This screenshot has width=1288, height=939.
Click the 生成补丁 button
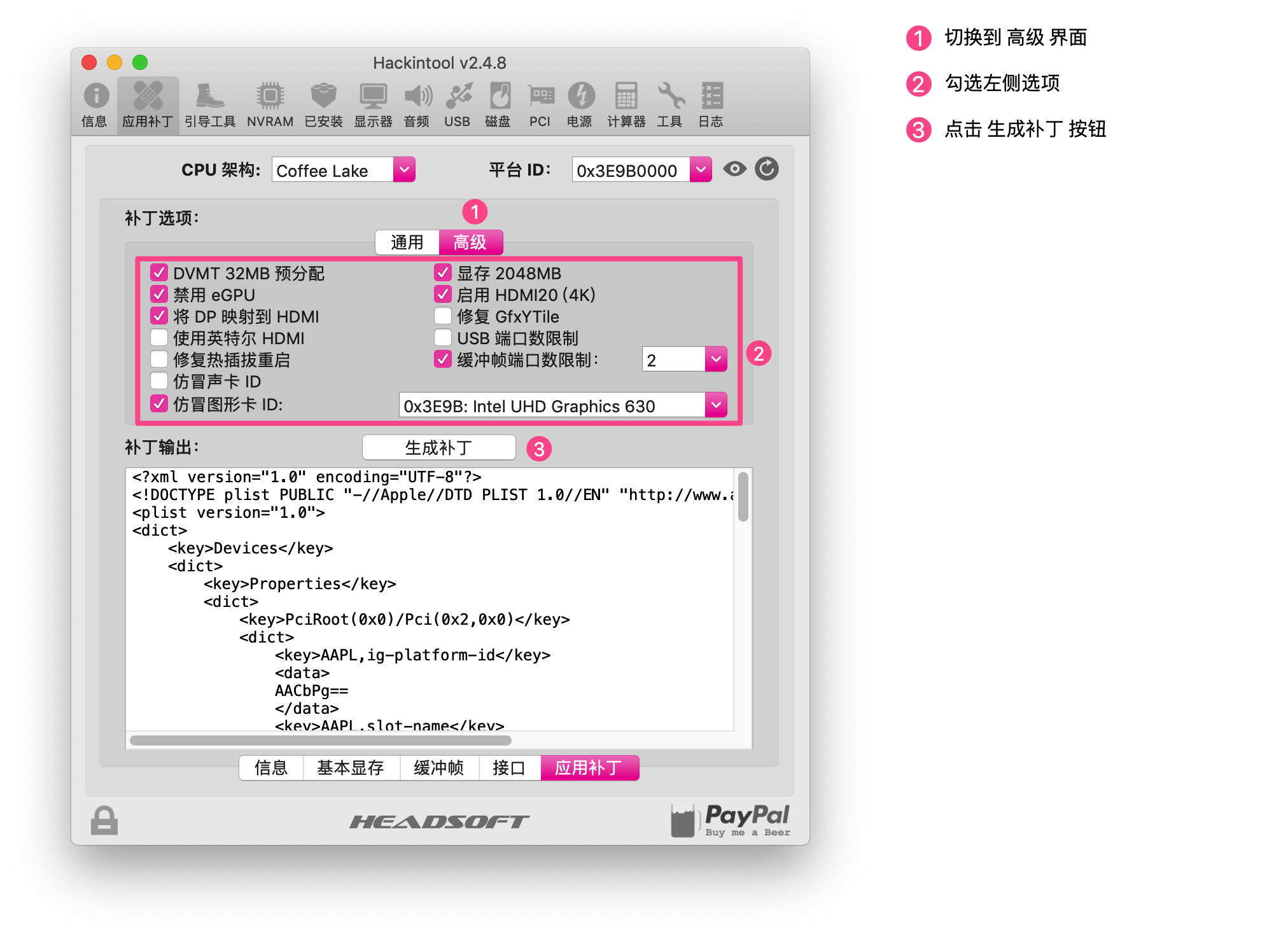click(438, 447)
